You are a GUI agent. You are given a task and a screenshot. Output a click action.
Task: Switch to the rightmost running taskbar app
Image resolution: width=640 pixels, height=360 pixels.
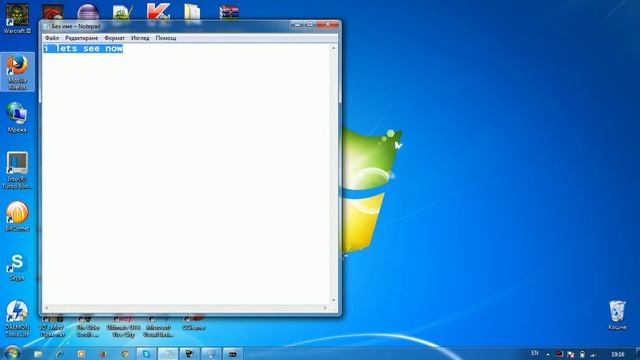[x=233, y=354]
